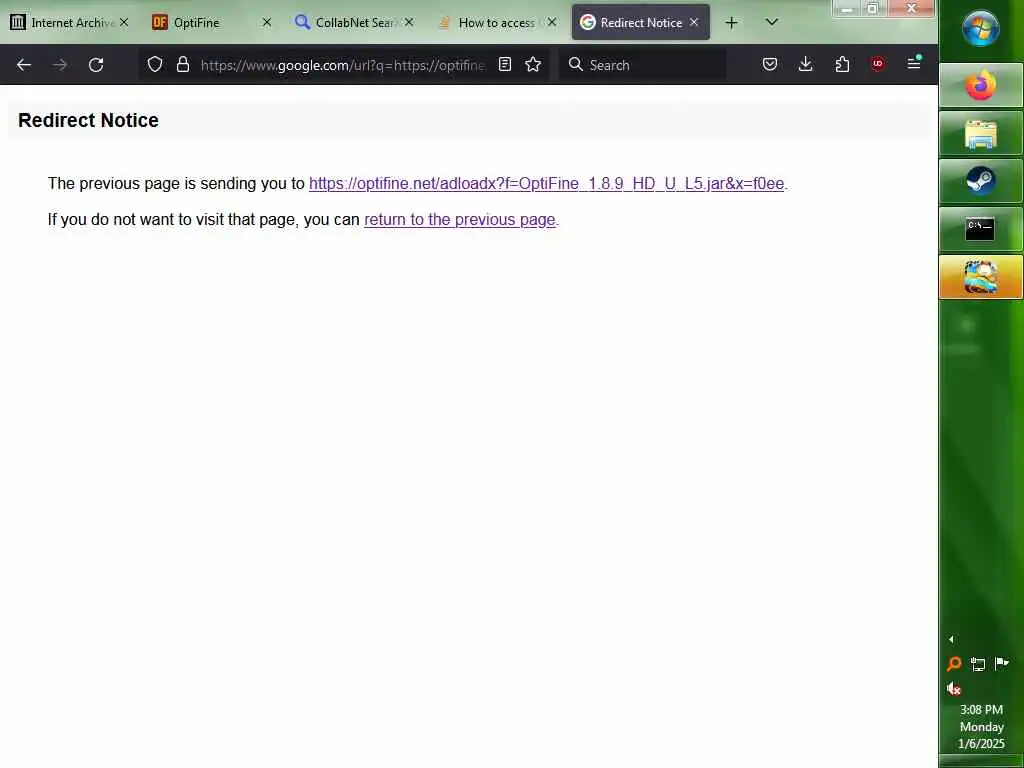
Task: Close the CollabNet Search tab
Action: click(x=409, y=22)
